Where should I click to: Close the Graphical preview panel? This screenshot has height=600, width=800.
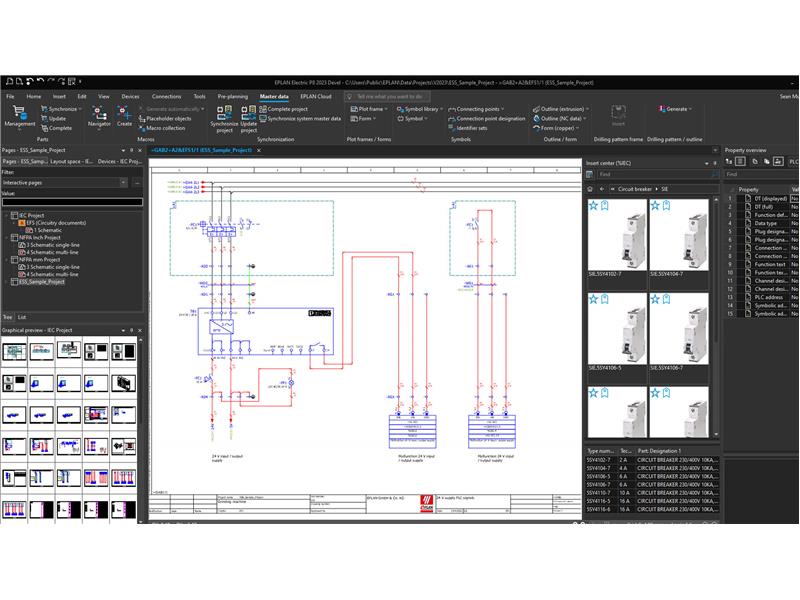tap(140, 331)
